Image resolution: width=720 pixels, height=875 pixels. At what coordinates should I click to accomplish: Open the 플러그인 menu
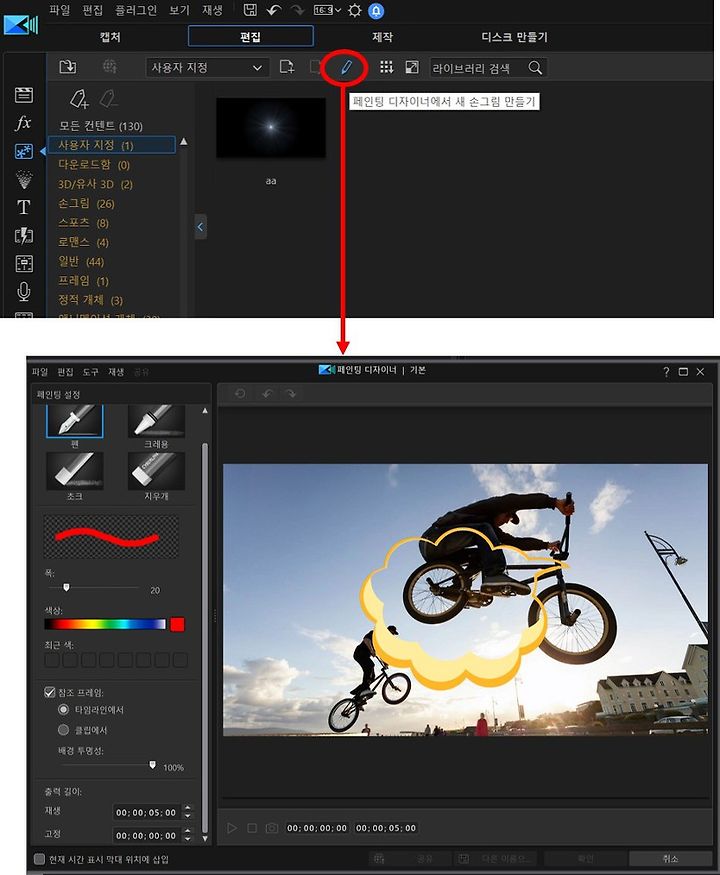[136, 10]
